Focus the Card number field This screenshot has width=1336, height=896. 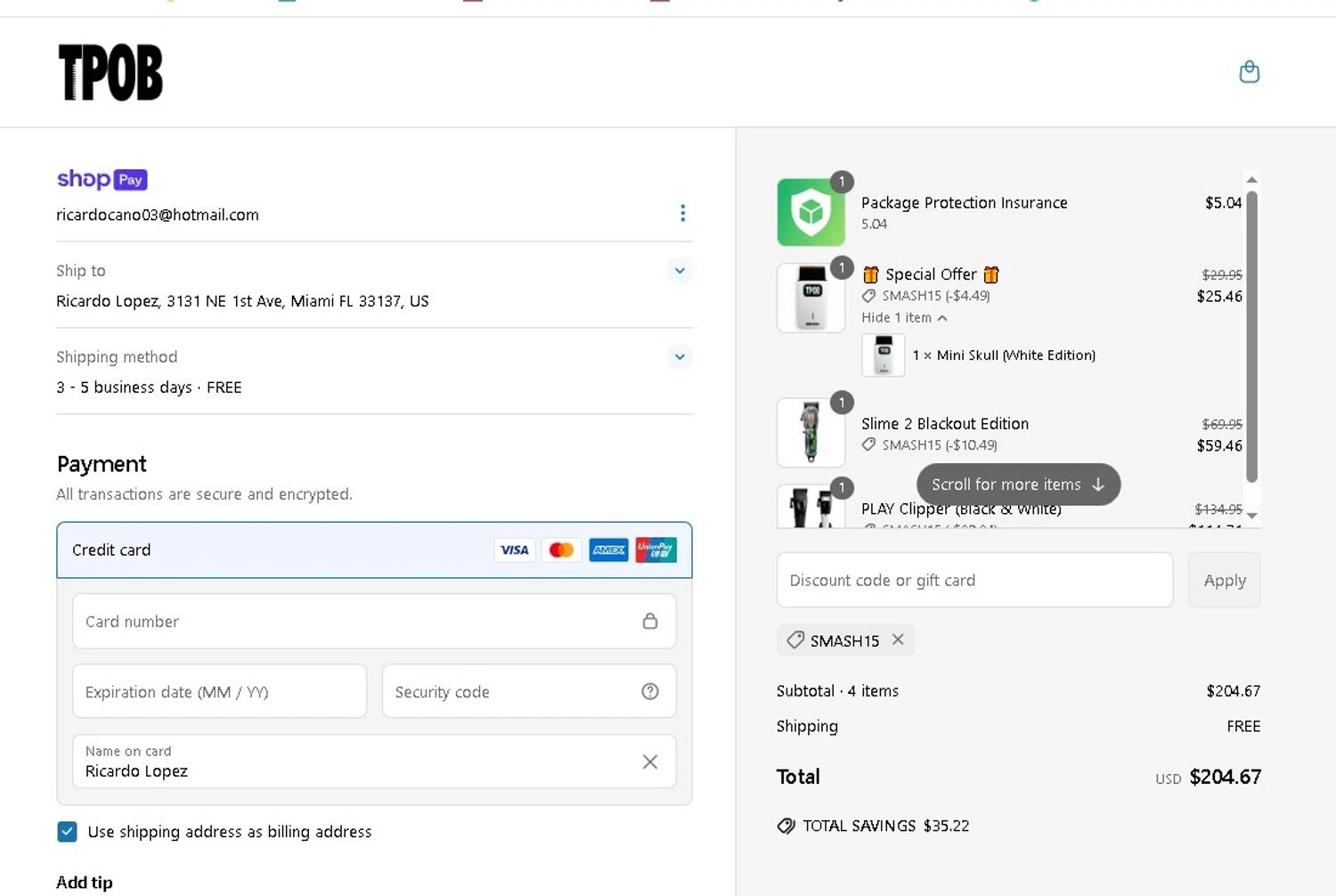coord(374,622)
